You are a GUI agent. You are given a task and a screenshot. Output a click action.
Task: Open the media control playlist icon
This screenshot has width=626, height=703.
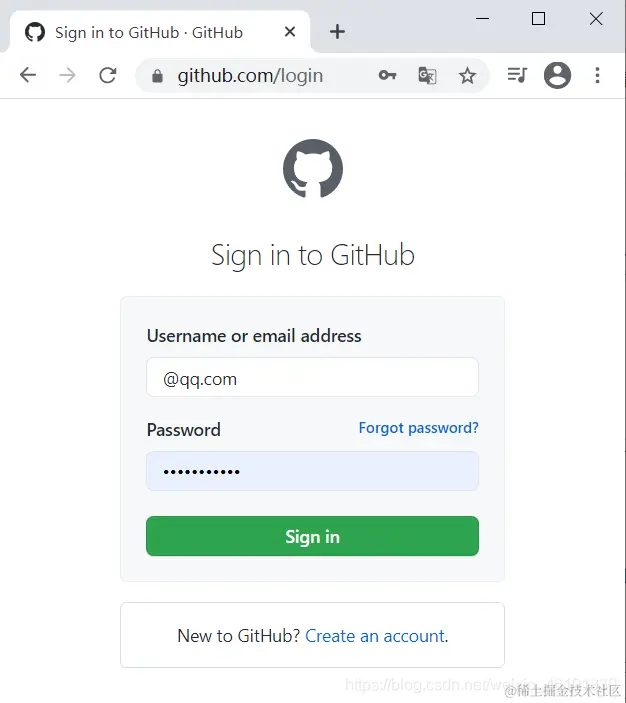click(517, 75)
